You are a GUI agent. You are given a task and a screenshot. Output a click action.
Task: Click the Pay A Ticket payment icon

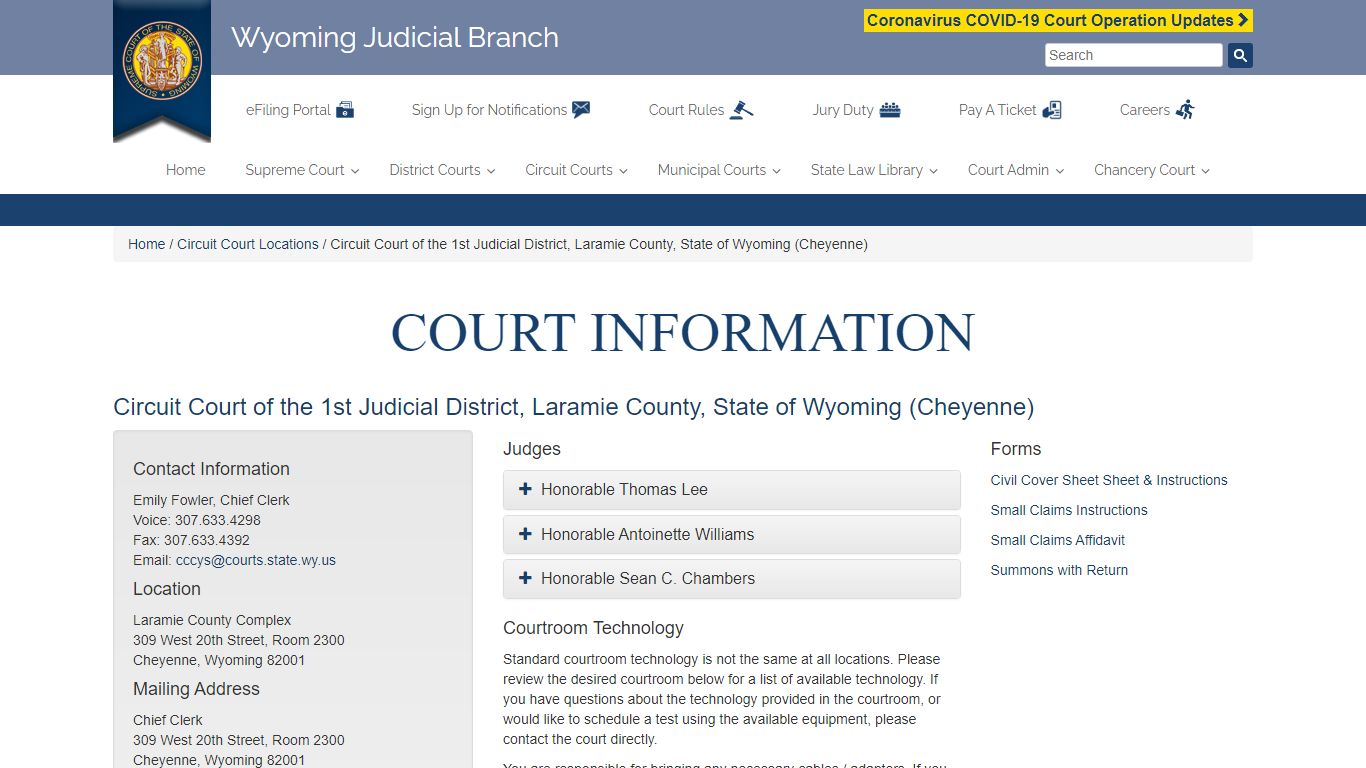point(1052,110)
